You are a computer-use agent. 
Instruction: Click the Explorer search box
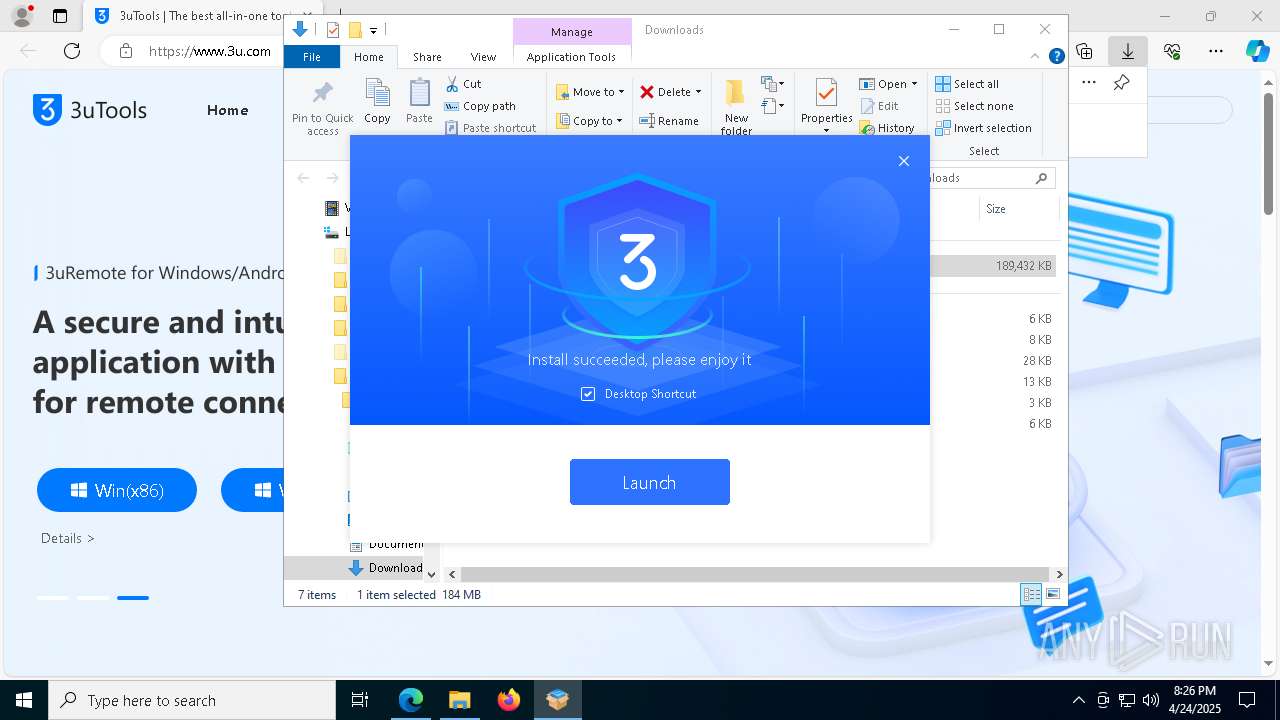985,178
